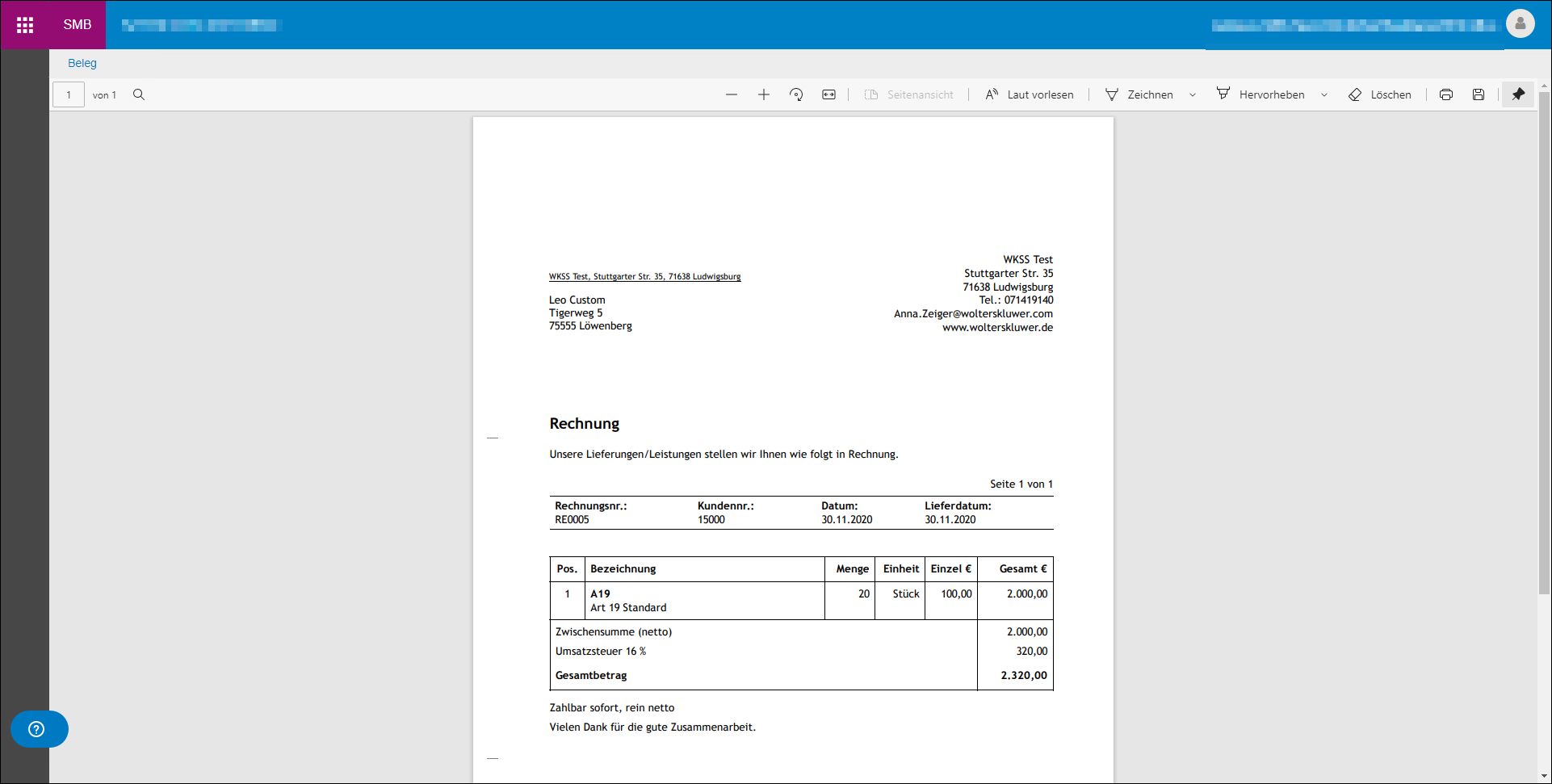1552x784 pixels.
Task: Click the Art 19 Standard description
Action: 628,608
